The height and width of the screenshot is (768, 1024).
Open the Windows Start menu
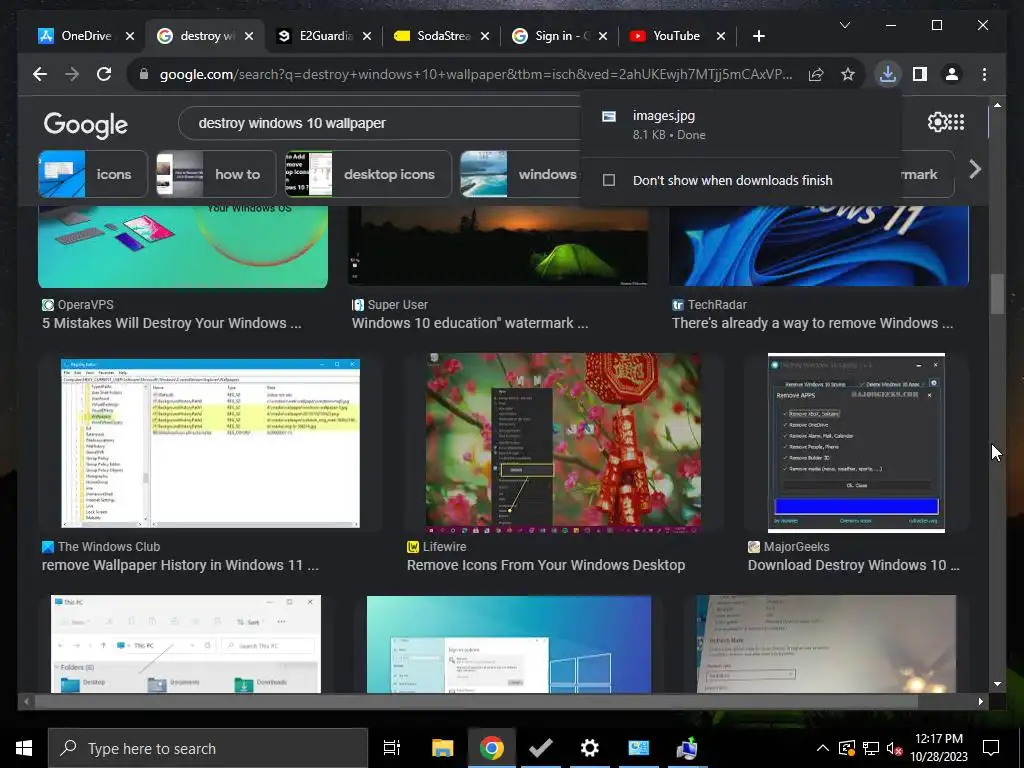pyautogui.click(x=24, y=748)
